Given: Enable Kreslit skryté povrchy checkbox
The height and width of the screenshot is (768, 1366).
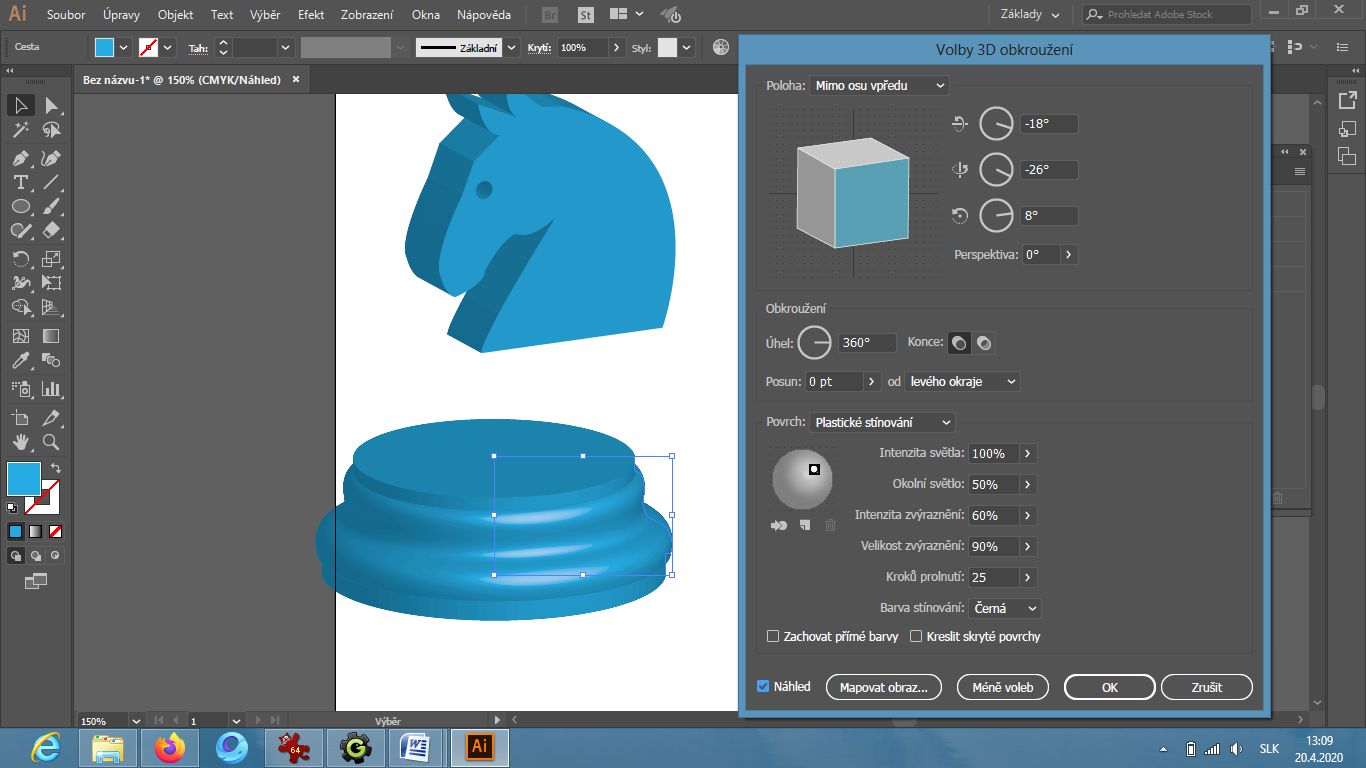Looking at the screenshot, I should coord(916,636).
